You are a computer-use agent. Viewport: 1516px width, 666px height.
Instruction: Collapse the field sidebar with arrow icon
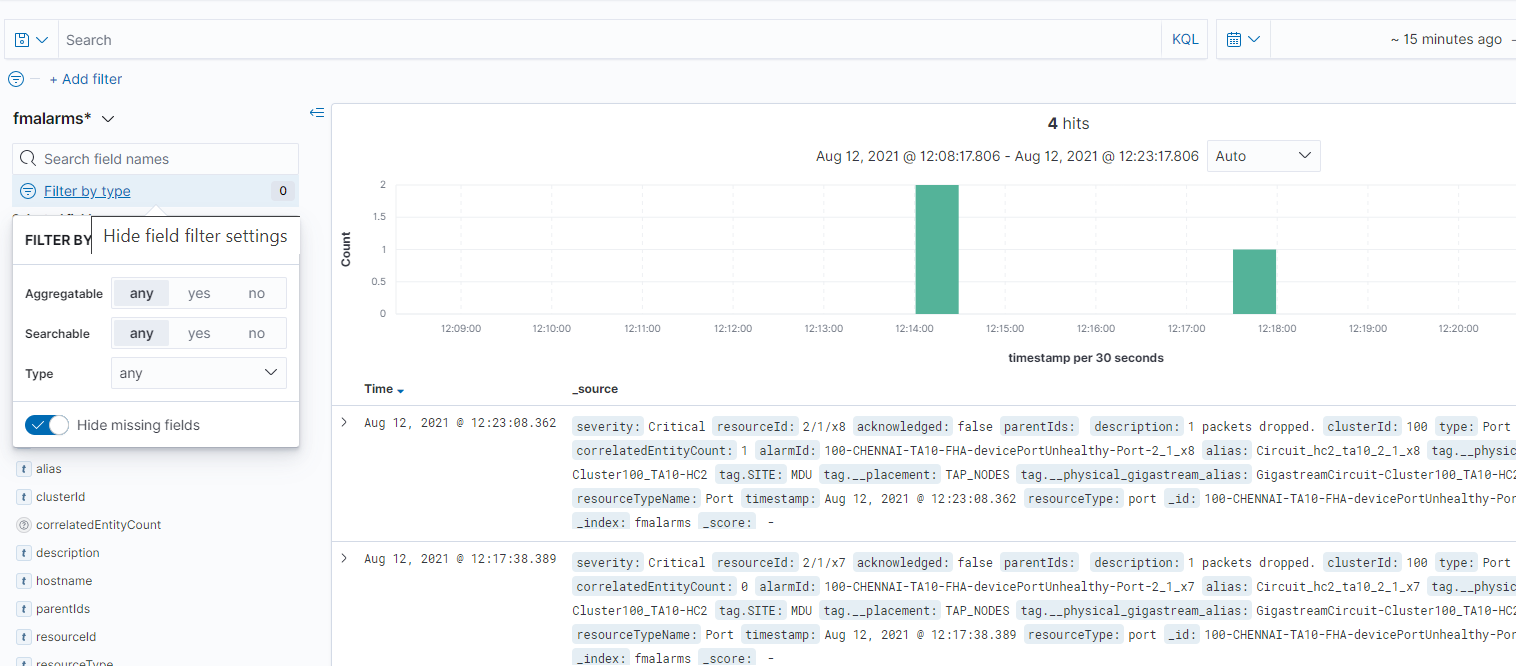tap(317, 113)
